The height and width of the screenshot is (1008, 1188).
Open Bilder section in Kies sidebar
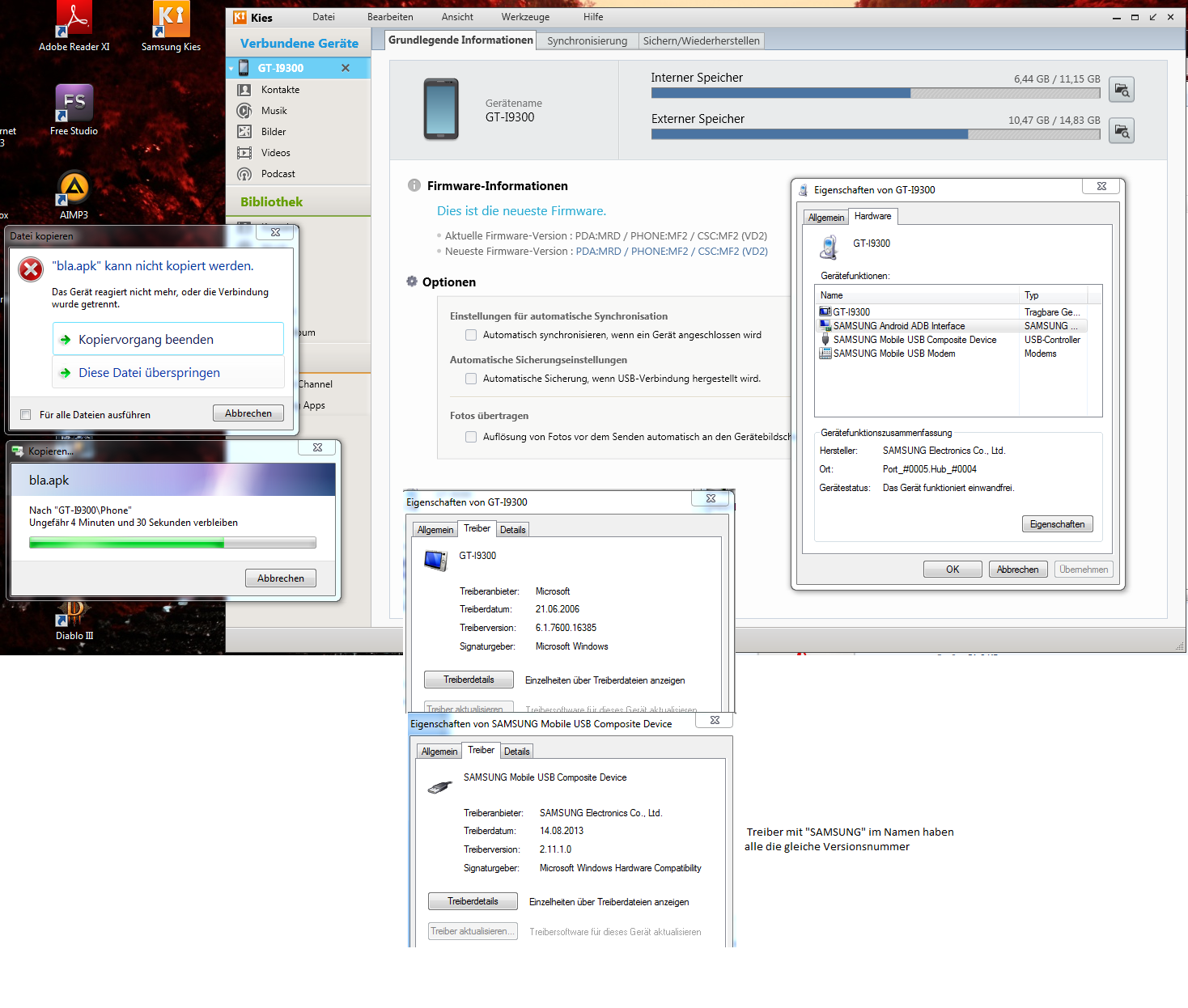click(x=274, y=132)
